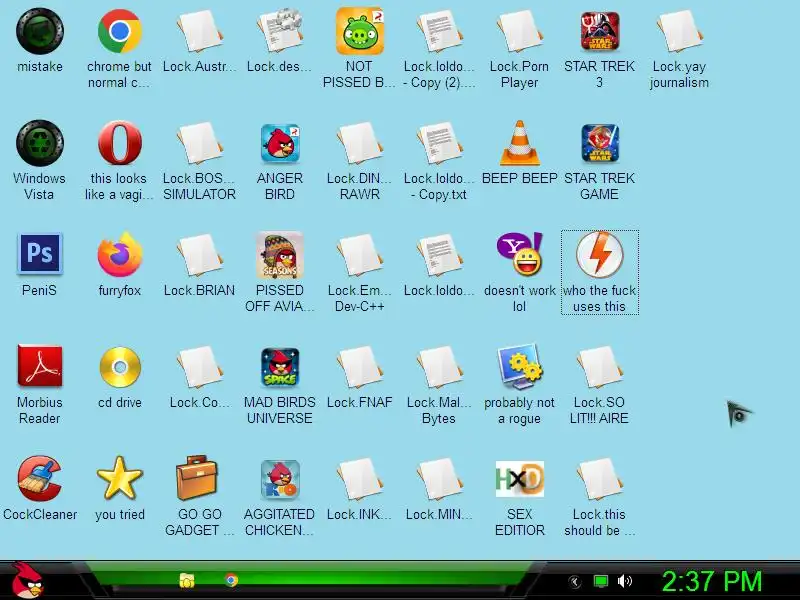The height and width of the screenshot is (600, 800).
Task: Click the green monitor tray icon
Action: [601, 581]
